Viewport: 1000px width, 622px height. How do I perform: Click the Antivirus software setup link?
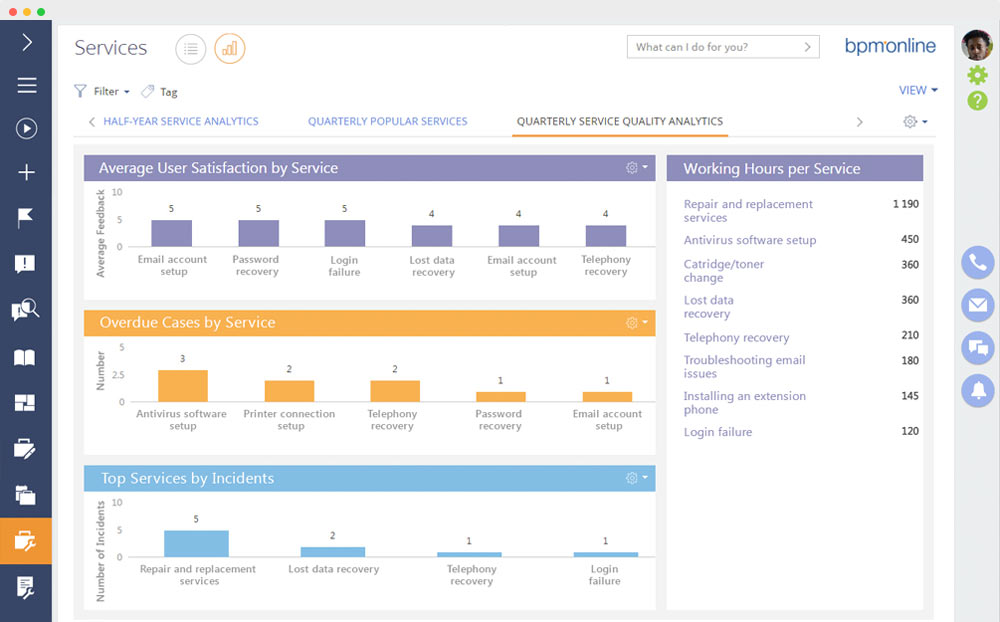click(x=749, y=240)
